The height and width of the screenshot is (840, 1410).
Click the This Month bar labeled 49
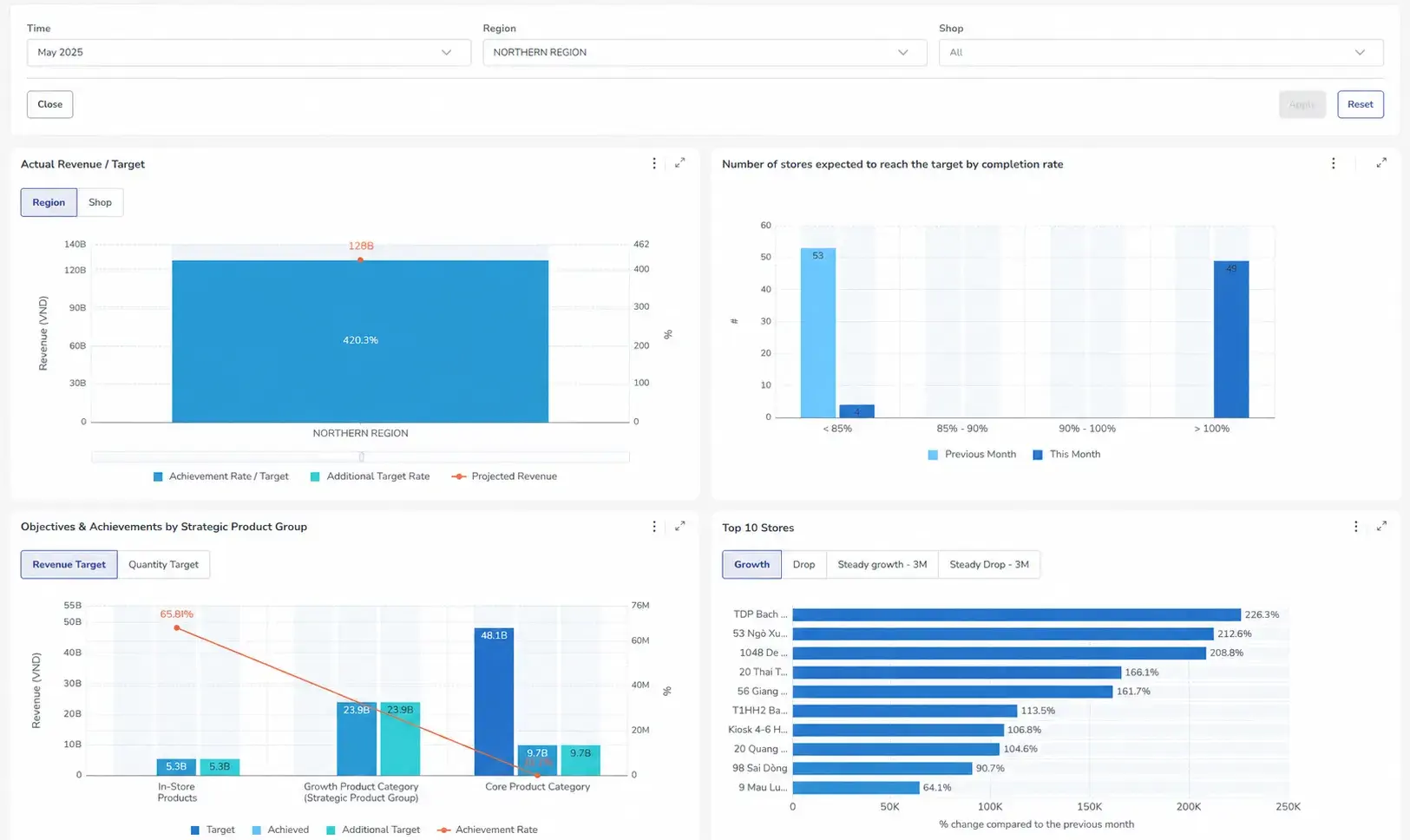click(1230, 339)
